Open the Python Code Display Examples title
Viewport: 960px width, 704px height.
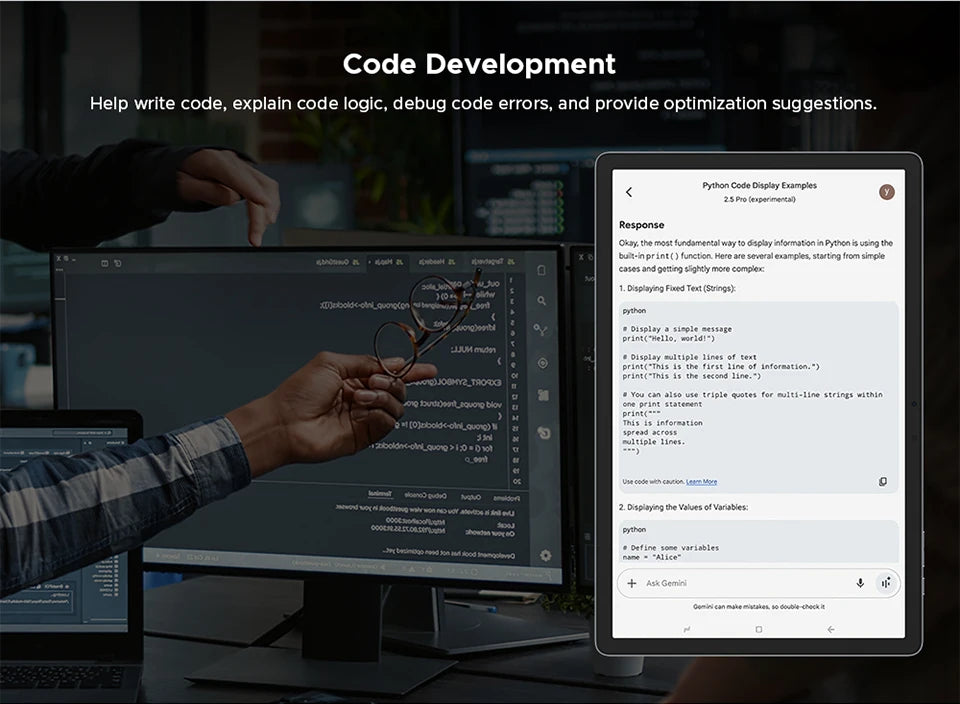click(x=759, y=185)
